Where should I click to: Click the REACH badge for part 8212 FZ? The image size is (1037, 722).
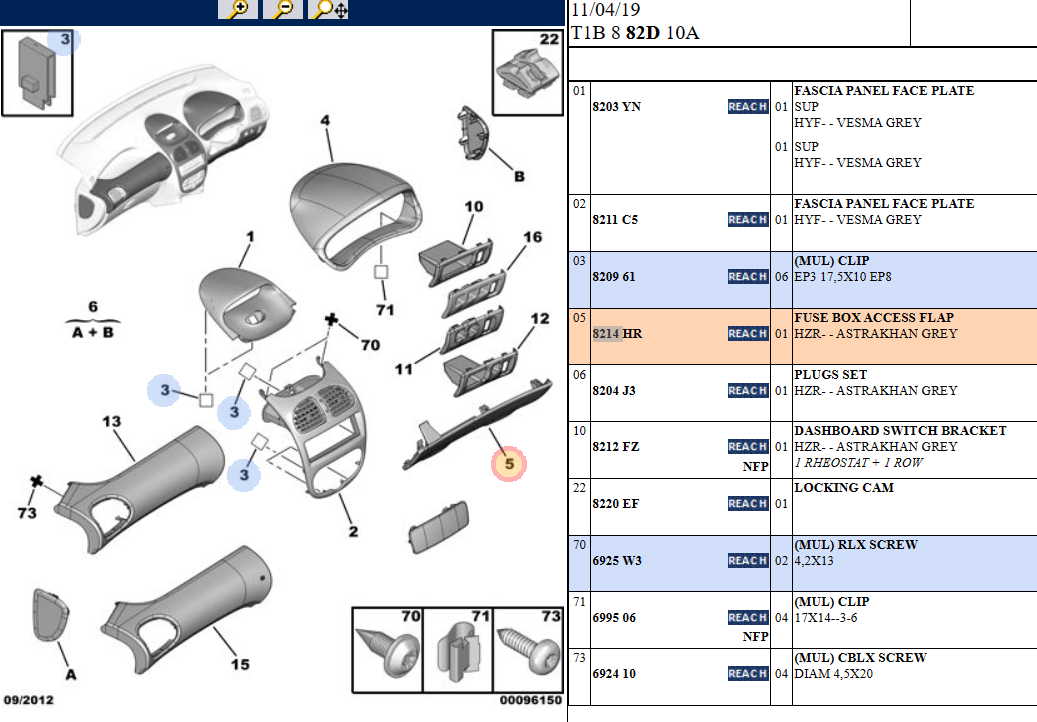pyautogui.click(x=748, y=446)
